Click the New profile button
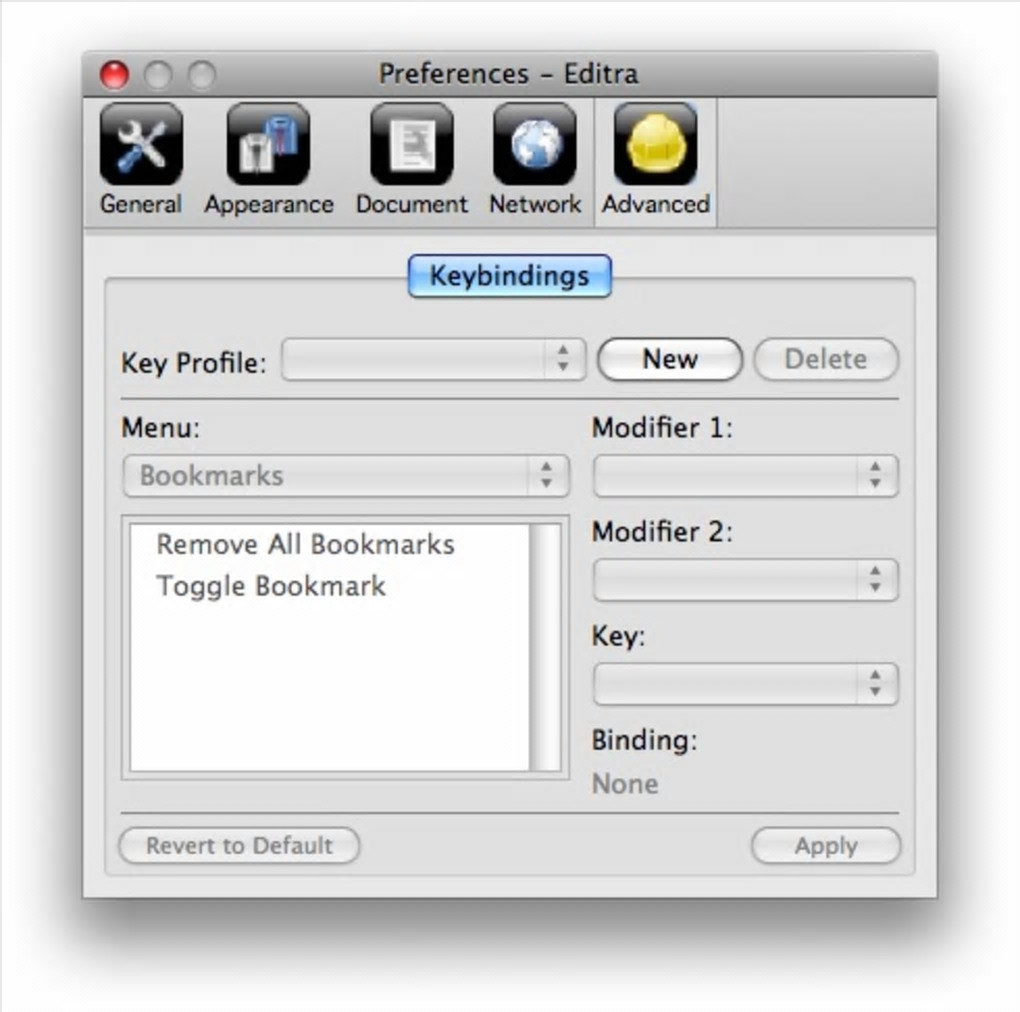Image resolution: width=1020 pixels, height=1012 pixels. pos(670,359)
